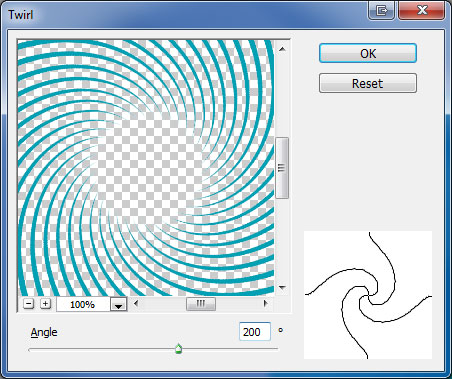Click the zoom out minus icon
This screenshot has height=379, width=452.
click(x=29, y=304)
